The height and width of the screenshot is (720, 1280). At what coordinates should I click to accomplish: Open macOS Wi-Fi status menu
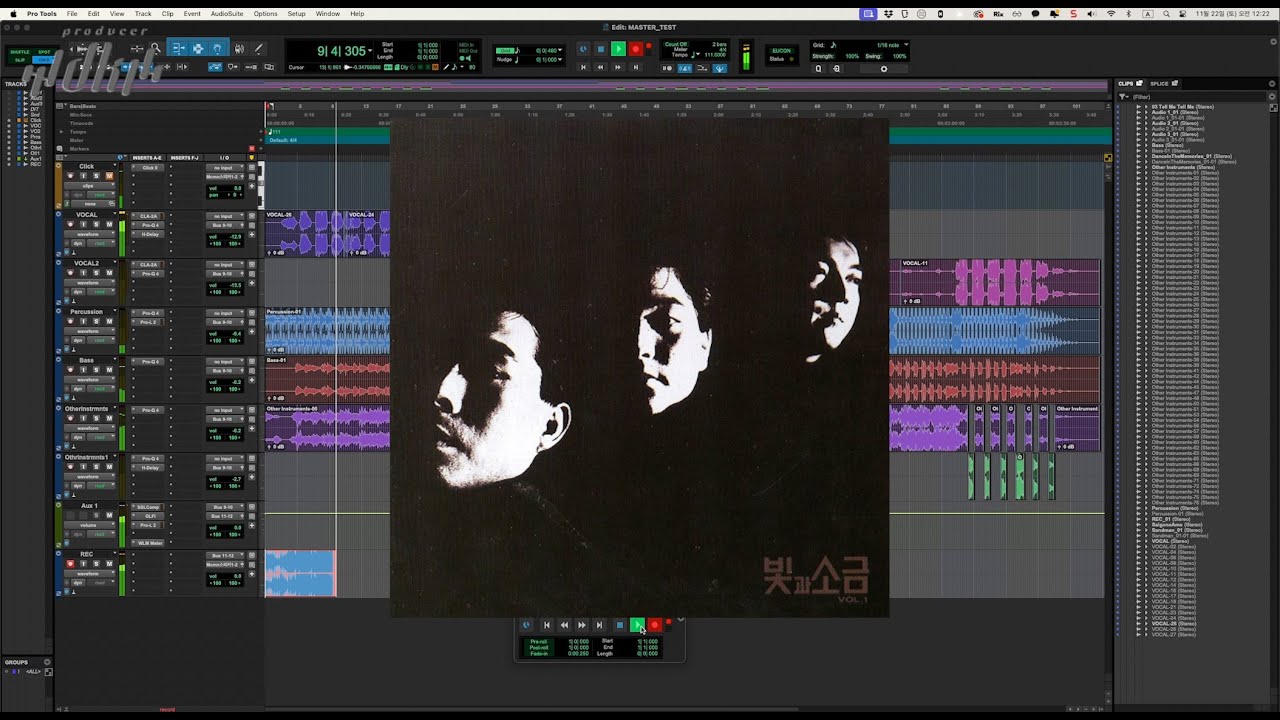1110,14
